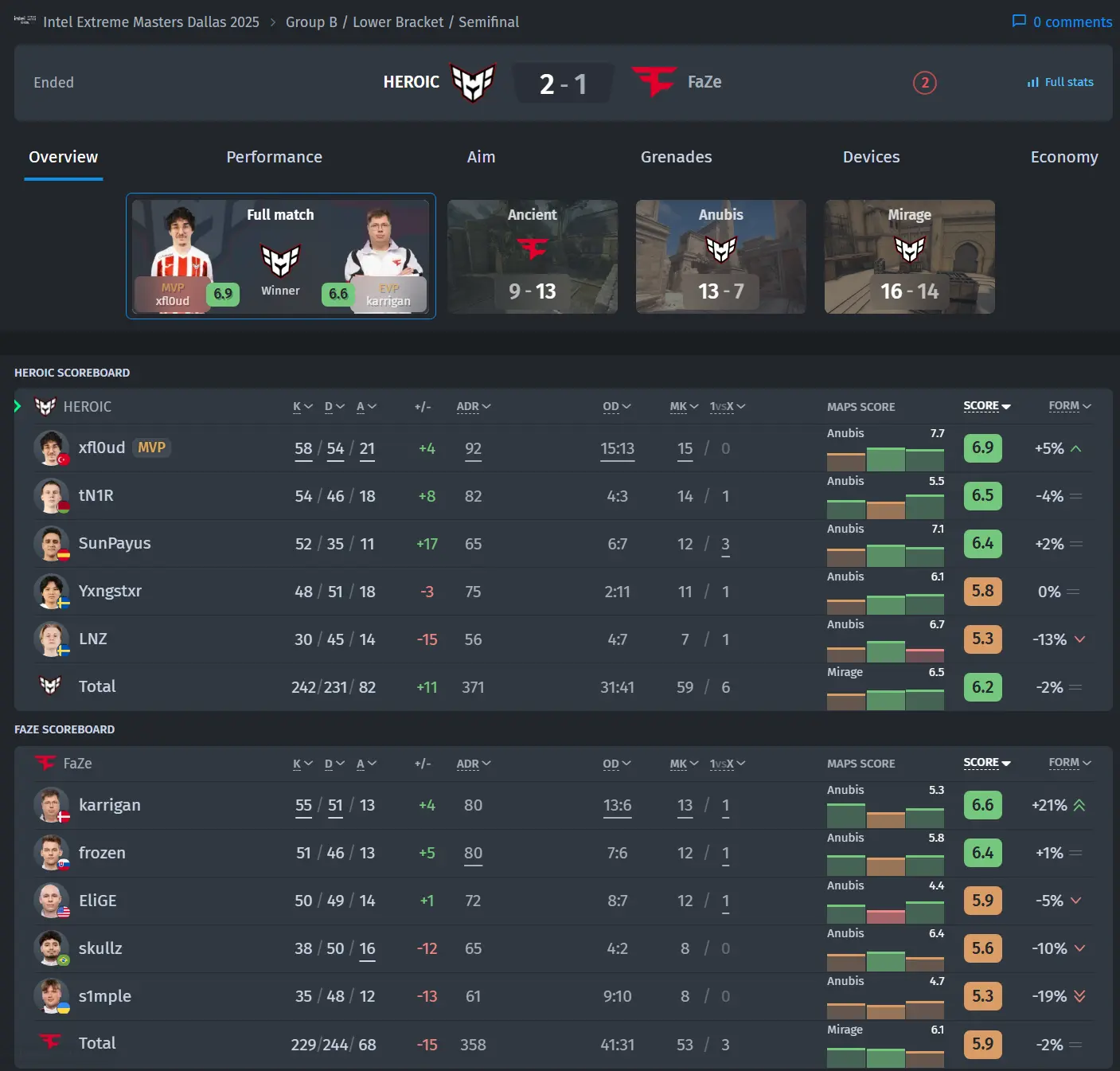Select the Anubis map card
The height and width of the screenshot is (1071, 1120).
click(x=721, y=256)
